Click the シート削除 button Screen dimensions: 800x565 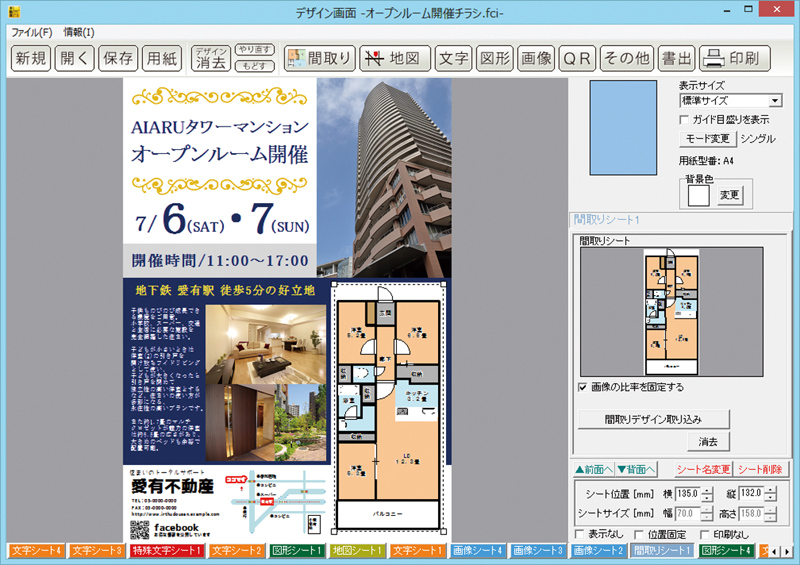pyautogui.click(x=762, y=469)
